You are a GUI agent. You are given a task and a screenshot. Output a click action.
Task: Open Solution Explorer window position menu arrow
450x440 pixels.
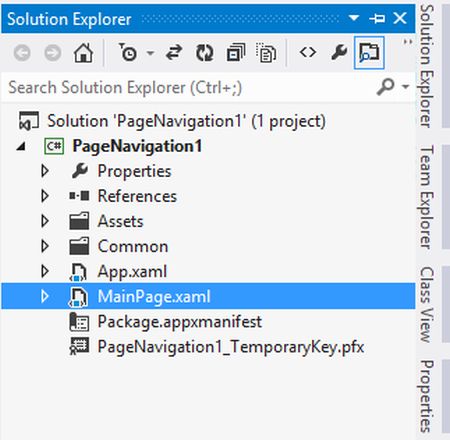click(x=354, y=18)
